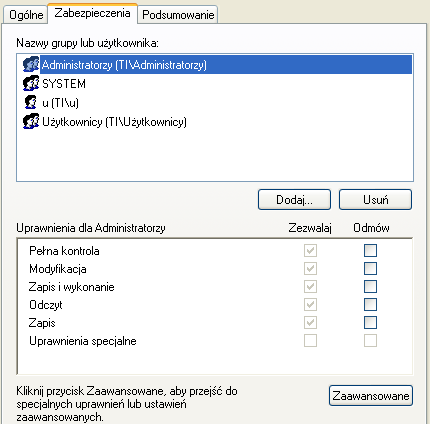
Task: Open Zaawansowane settings
Action: 371,396
